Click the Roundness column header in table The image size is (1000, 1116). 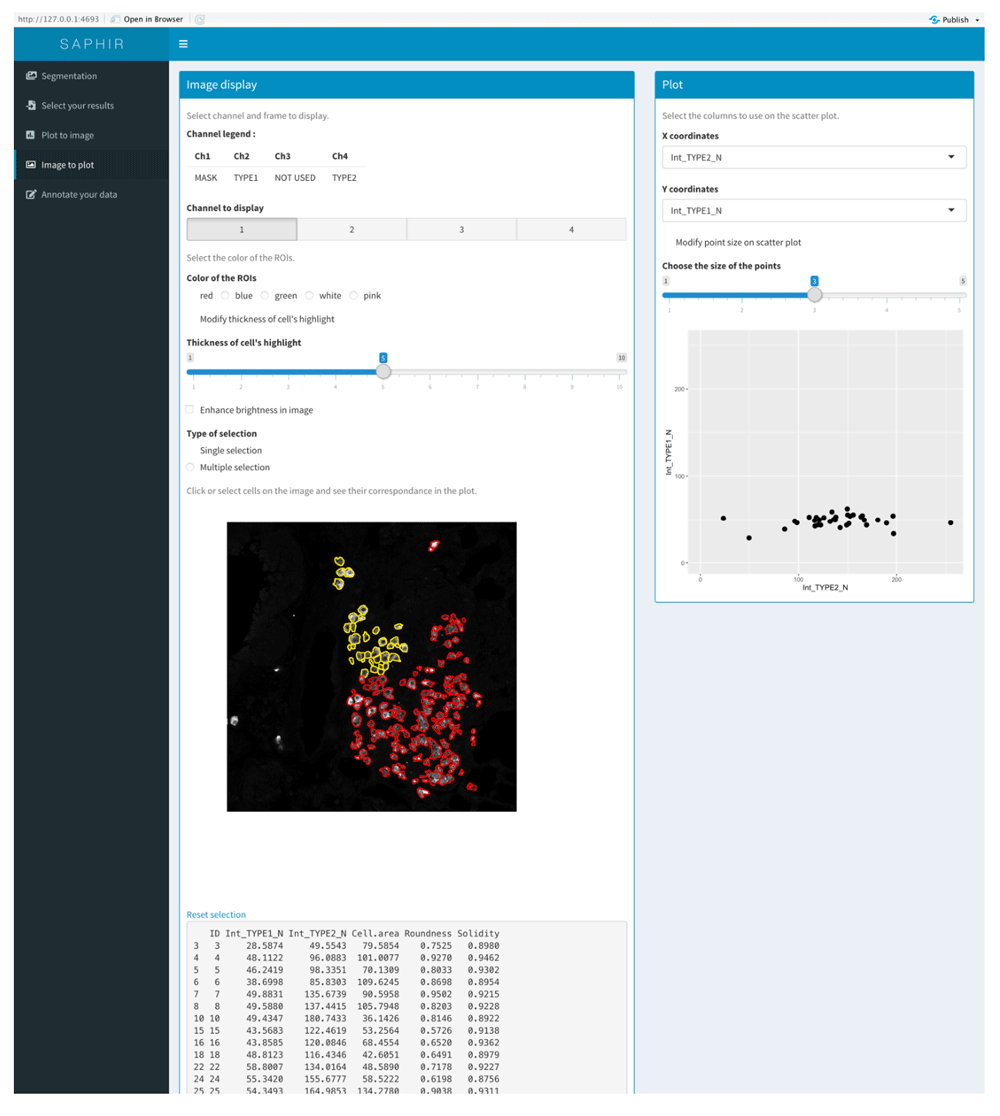coord(428,933)
